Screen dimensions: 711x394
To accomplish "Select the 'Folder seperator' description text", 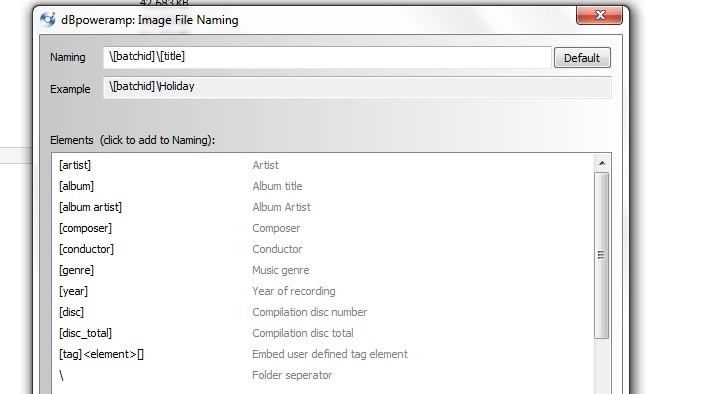I will [292, 375].
